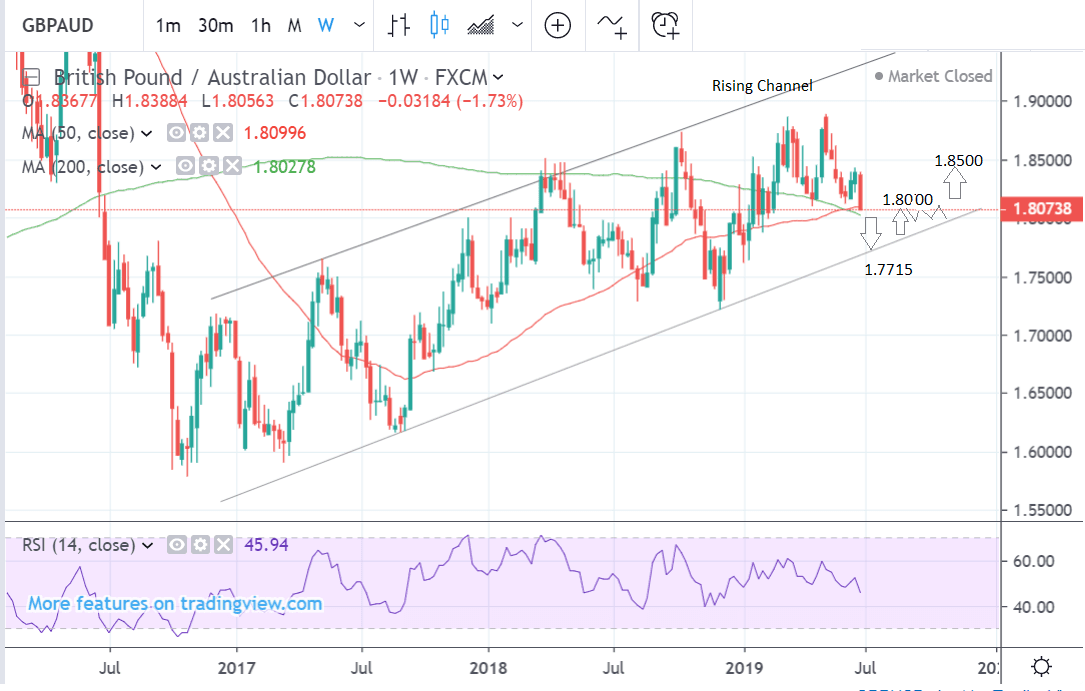Toggle visibility of the MA 200 indicator

click(184, 167)
